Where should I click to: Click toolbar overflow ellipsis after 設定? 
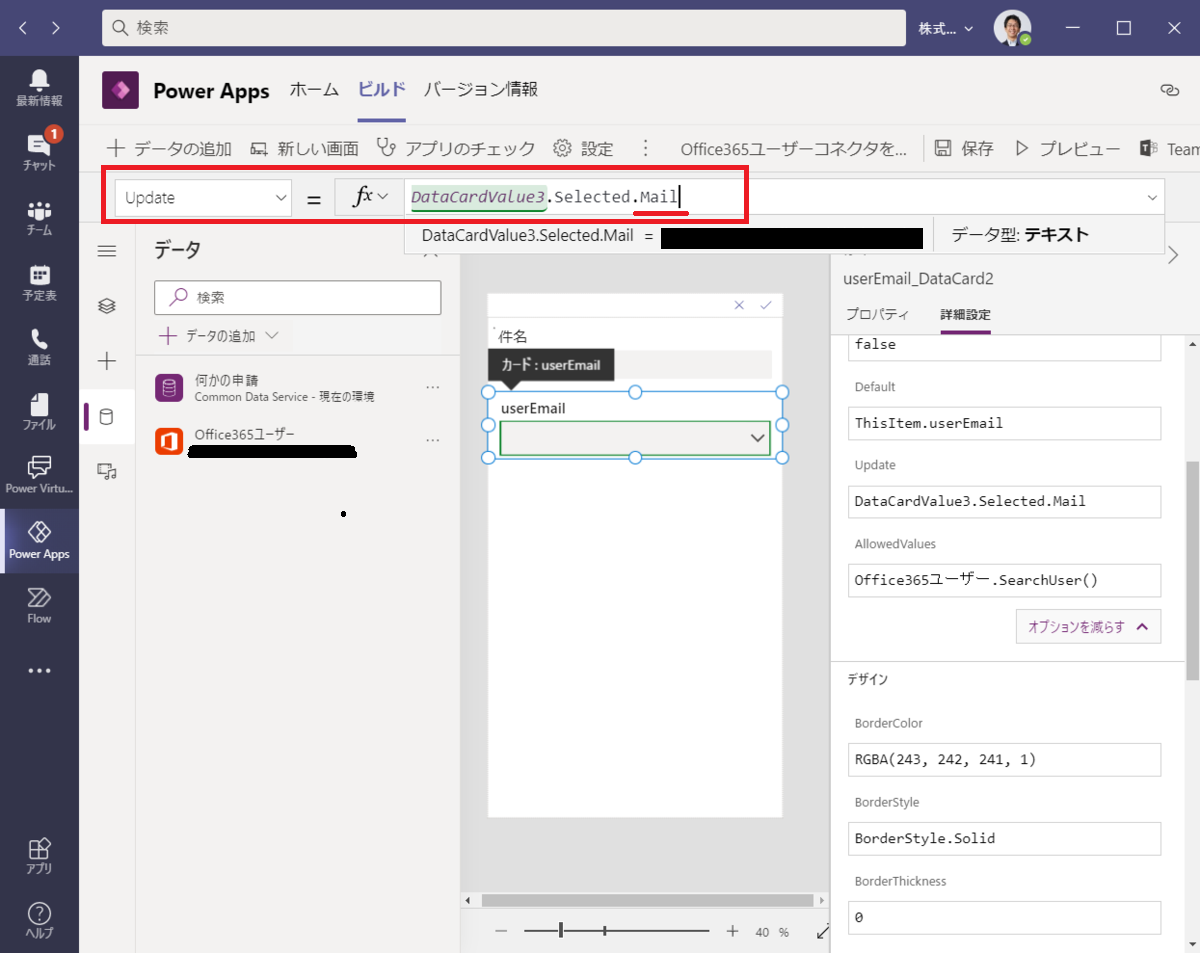pyautogui.click(x=646, y=148)
